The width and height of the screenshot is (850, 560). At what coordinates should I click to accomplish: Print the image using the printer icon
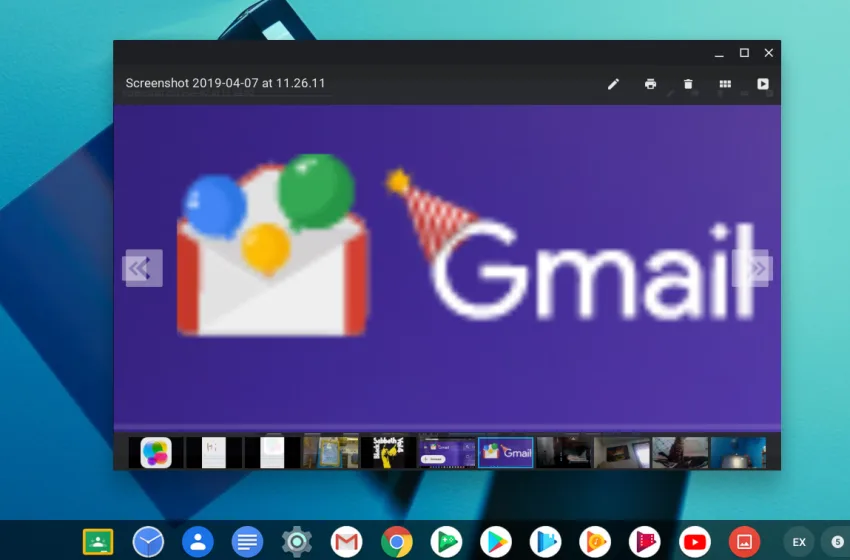click(x=651, y=84)
